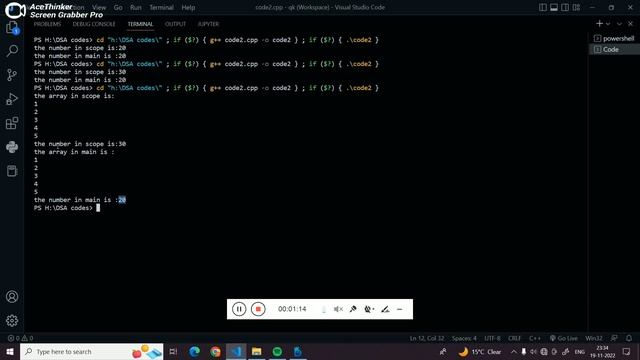Open errors and warnings status item
The image size is (640, 360).
tap(20, 338)
